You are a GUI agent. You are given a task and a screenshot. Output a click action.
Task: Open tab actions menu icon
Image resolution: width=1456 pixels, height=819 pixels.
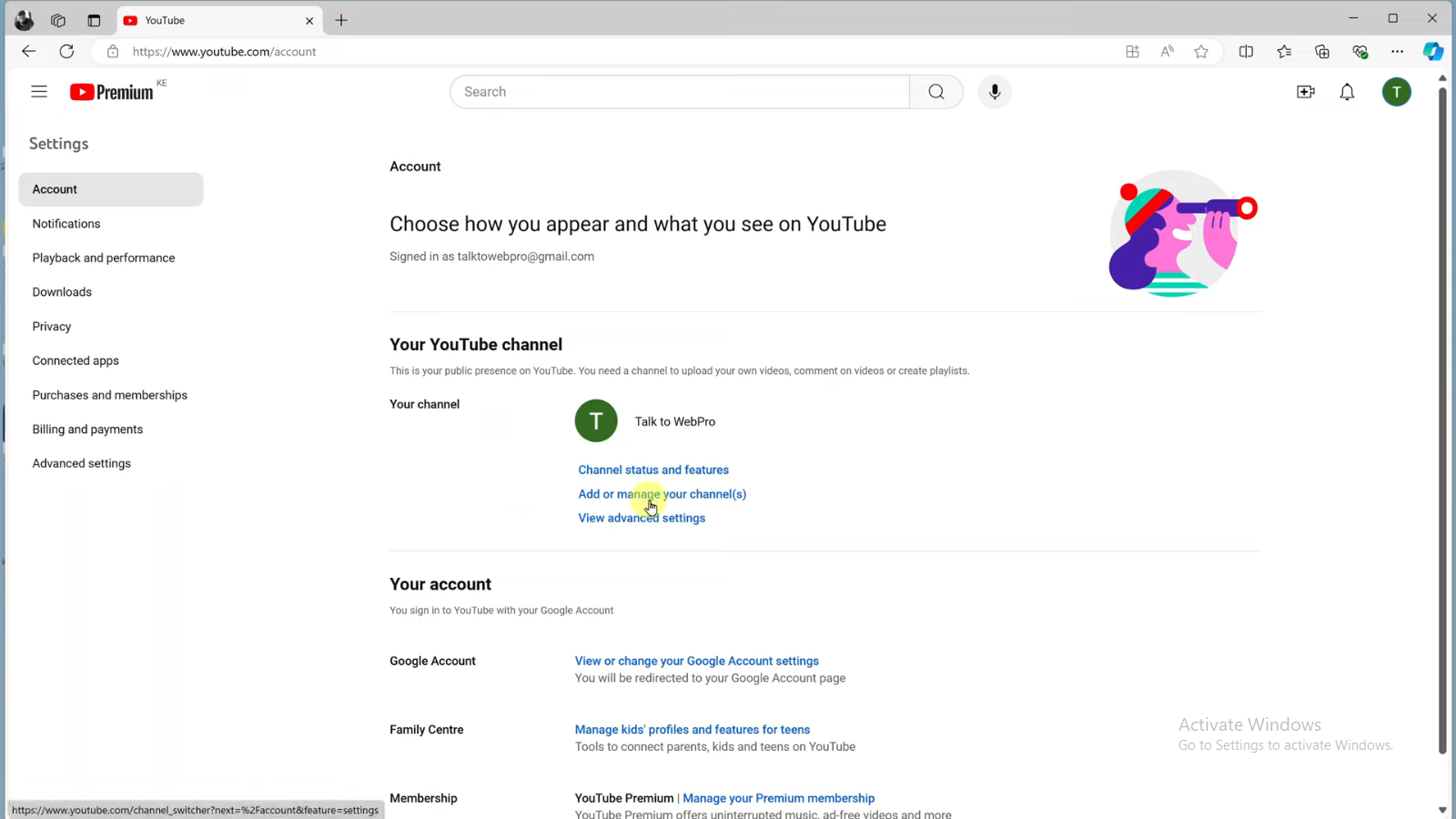click(x=94, y=20)
